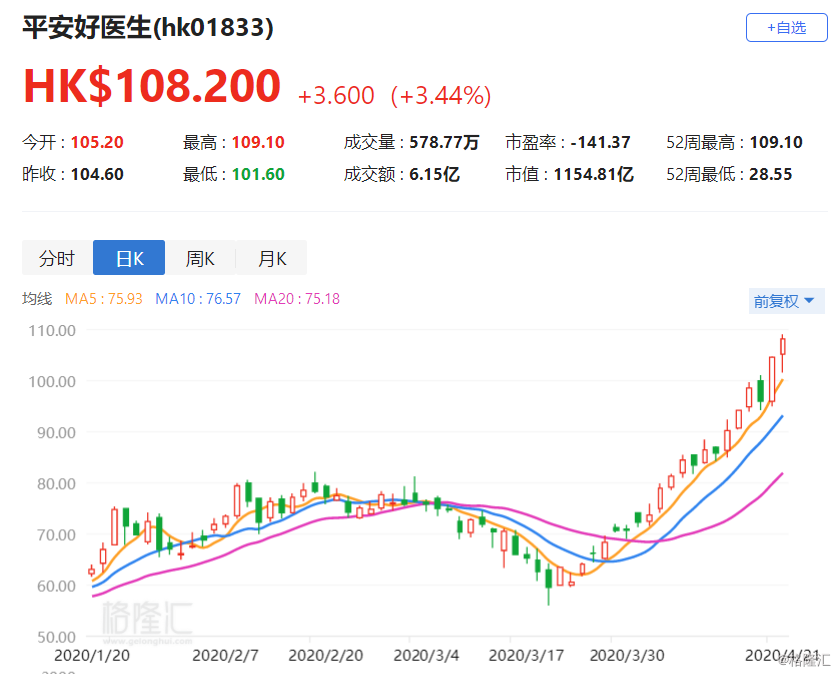The image size is (838, 674).
Task: Click the 80.00 y-axis label
Action: tap(56, 484)
